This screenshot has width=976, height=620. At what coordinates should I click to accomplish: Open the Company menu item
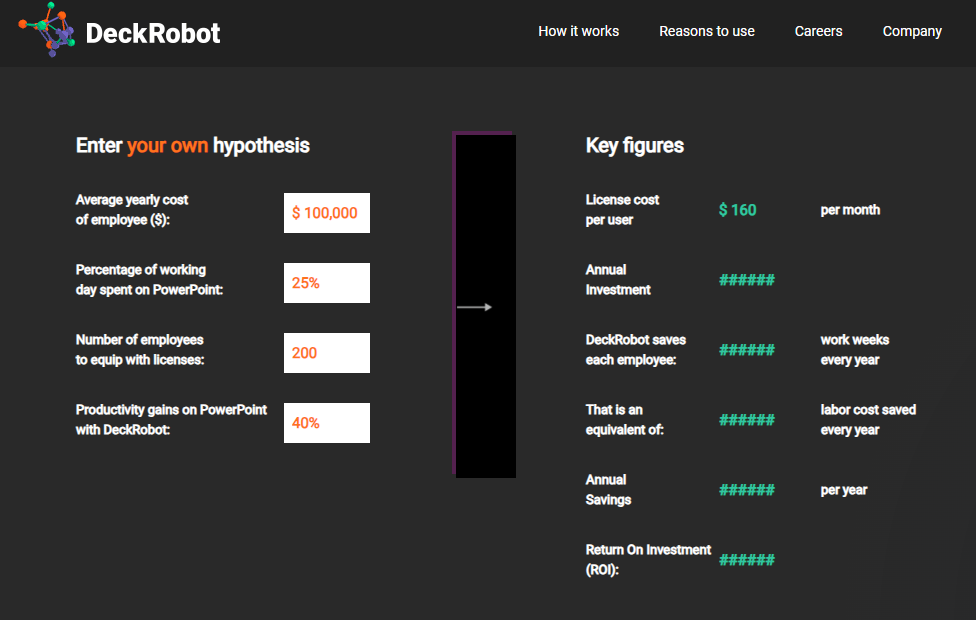pyautogui.click(x=912, y=32)
